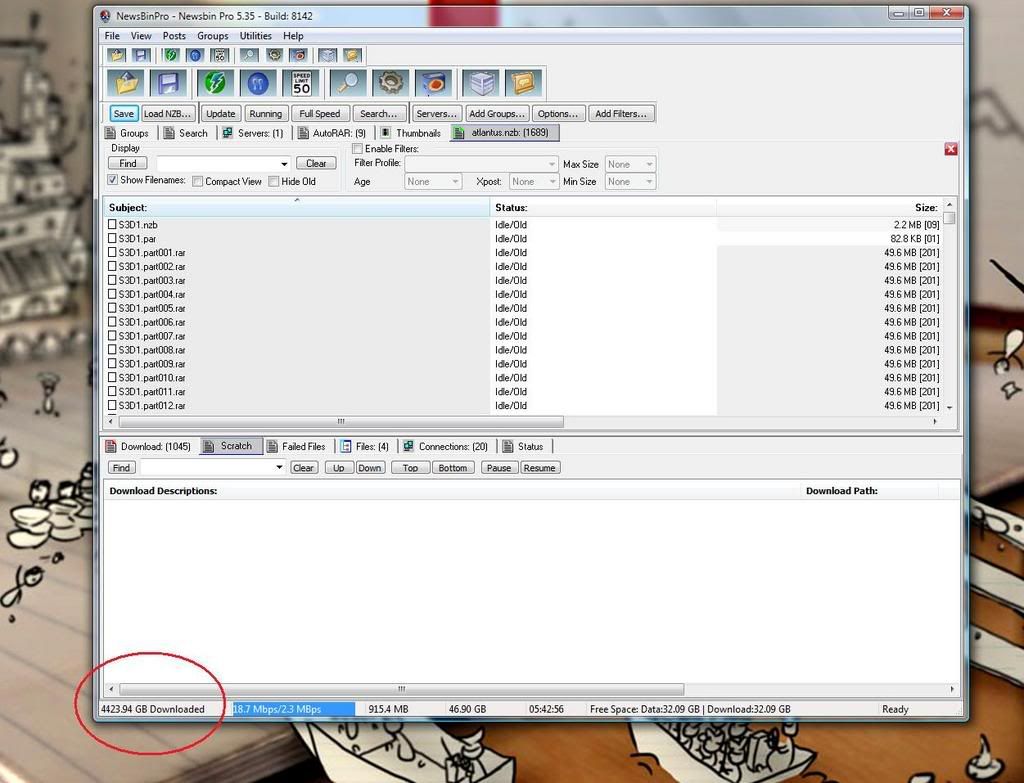Click the small floppy-disk save toolbar icon
The height and width of the screenshot is (783, 1024).
click(142, 56)
